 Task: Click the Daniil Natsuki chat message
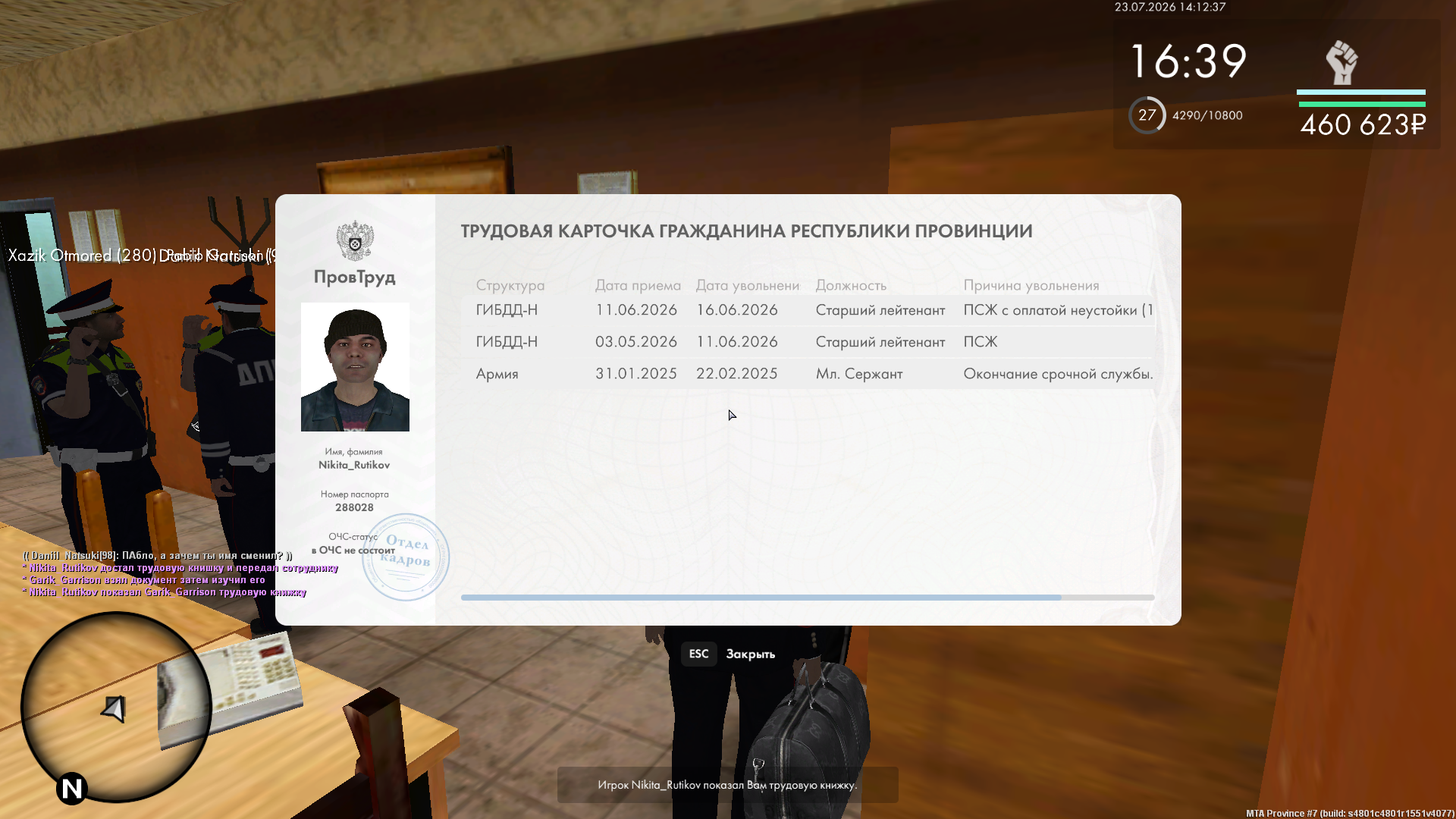tap(158, 556)
